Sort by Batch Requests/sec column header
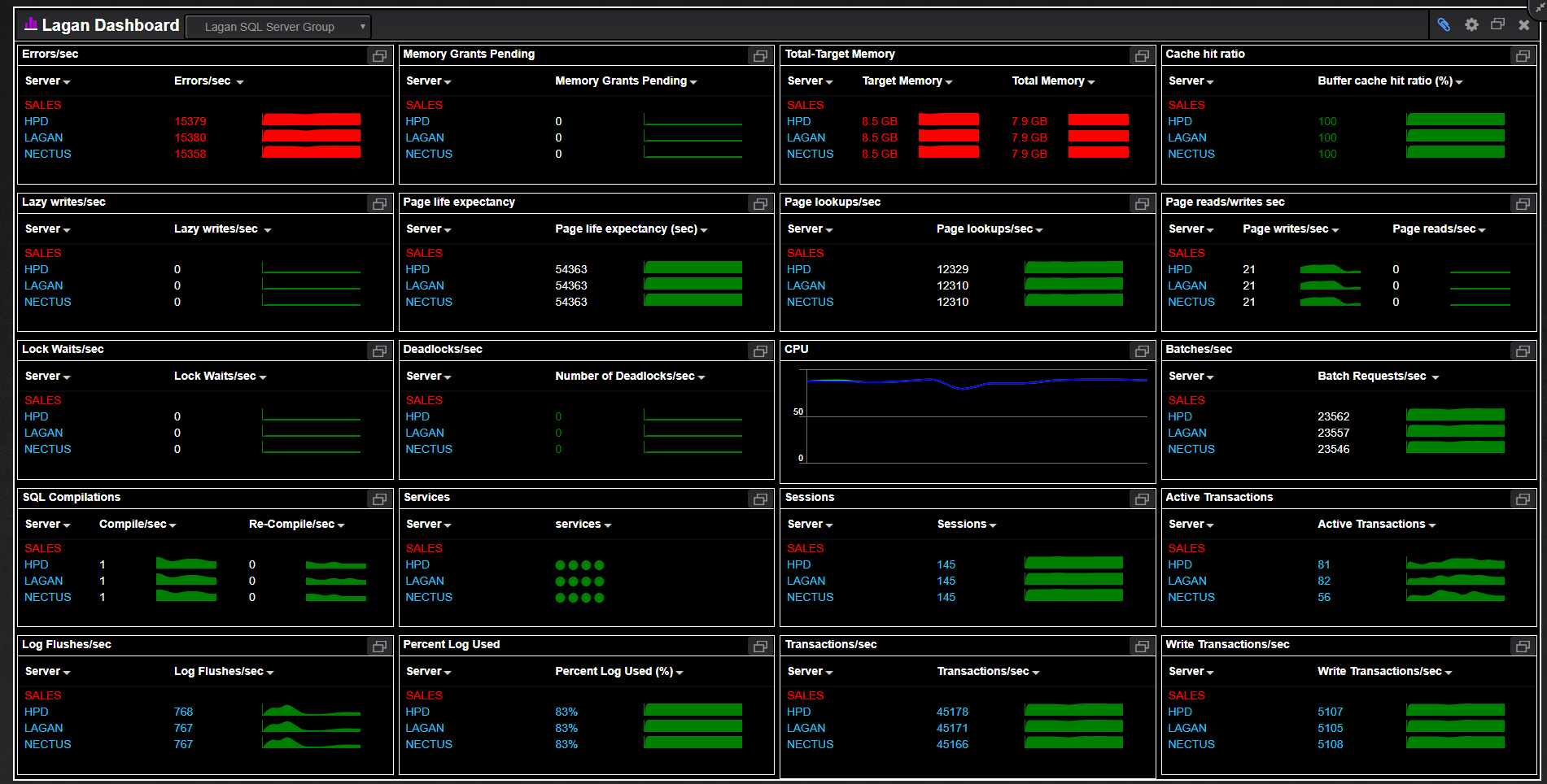The width and height of the screenshot is (1547, 784). [1378, 376]
